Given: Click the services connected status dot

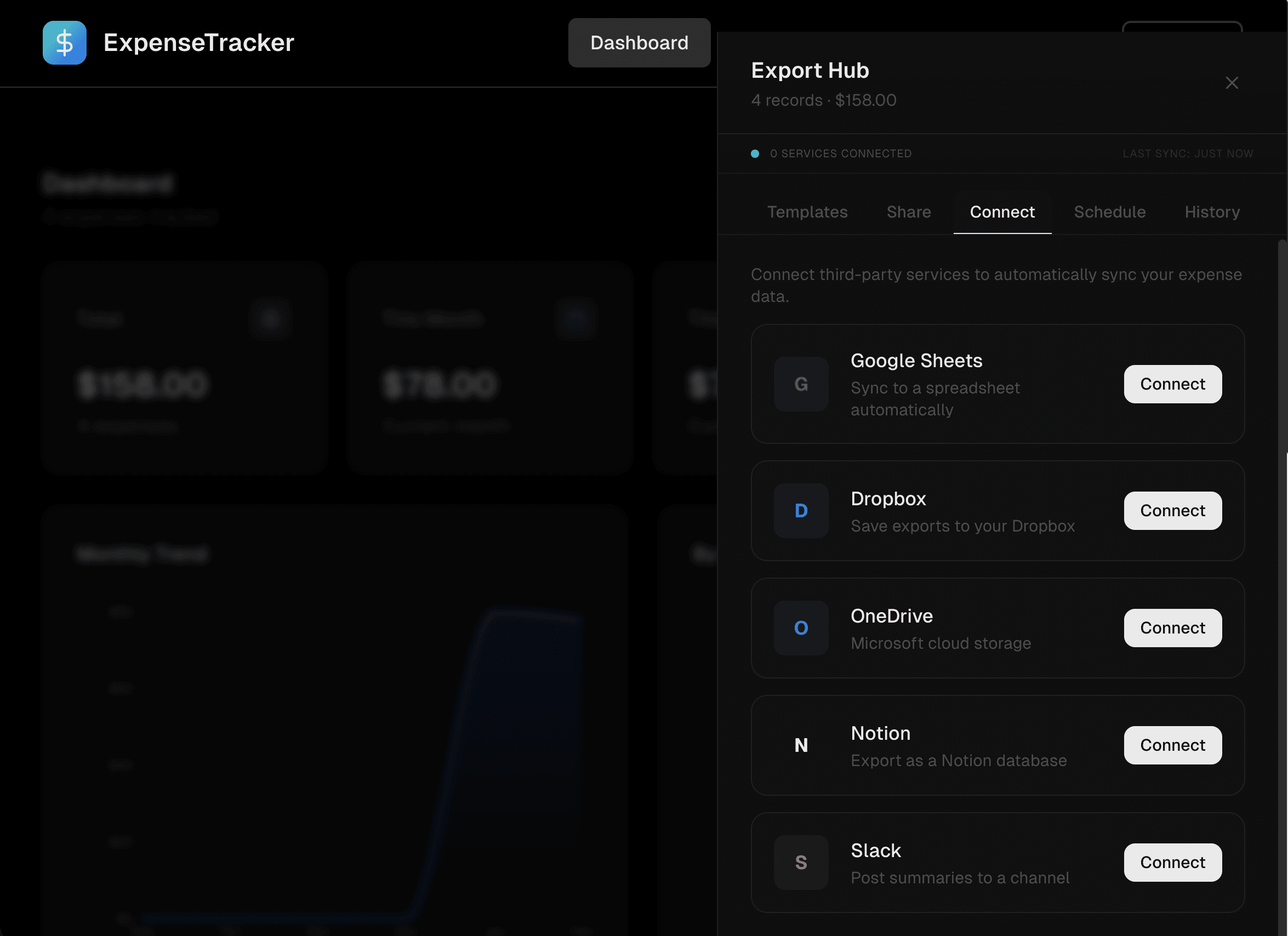Looking at the screenshot, I should click(755, 153).
